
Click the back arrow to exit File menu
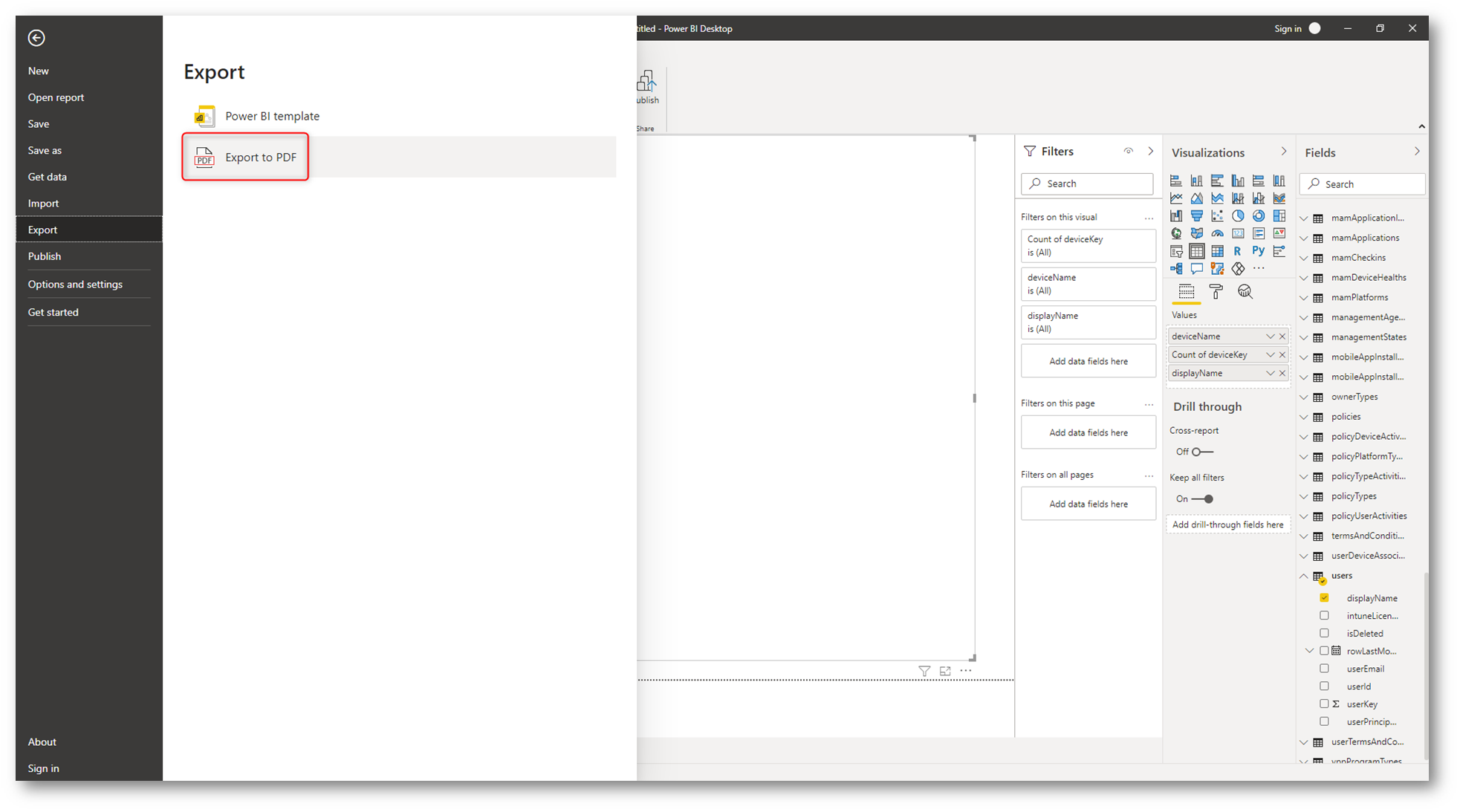point(36,38)
